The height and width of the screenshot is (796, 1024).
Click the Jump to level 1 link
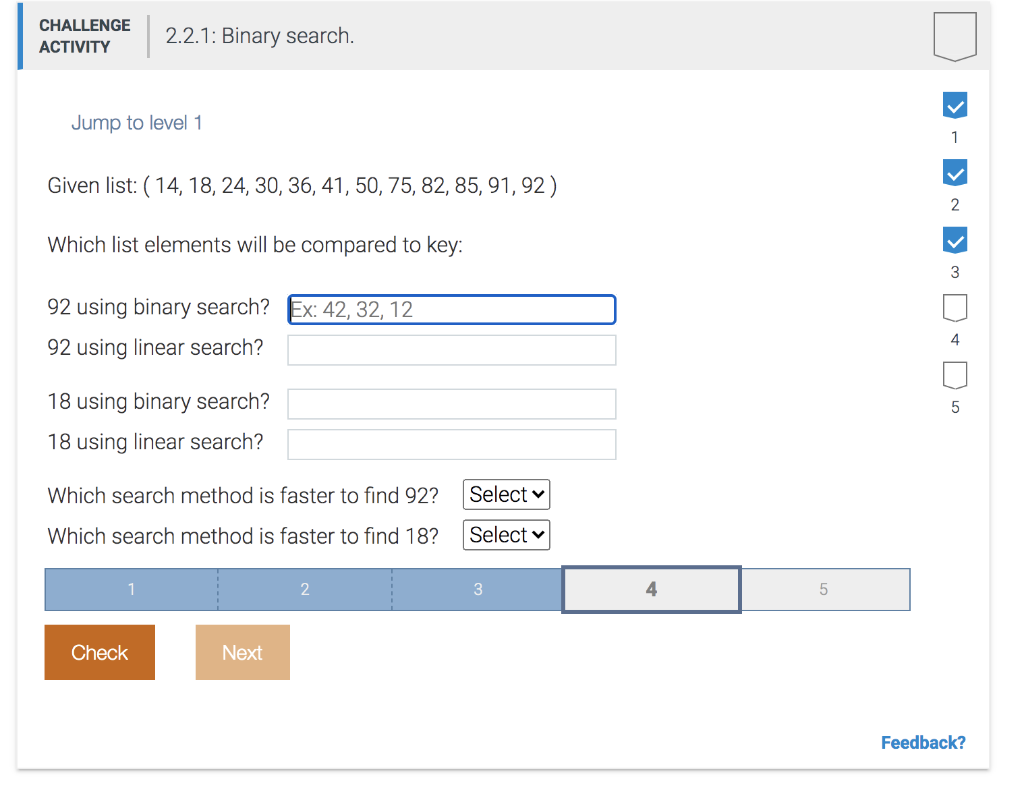click(135, 121)
